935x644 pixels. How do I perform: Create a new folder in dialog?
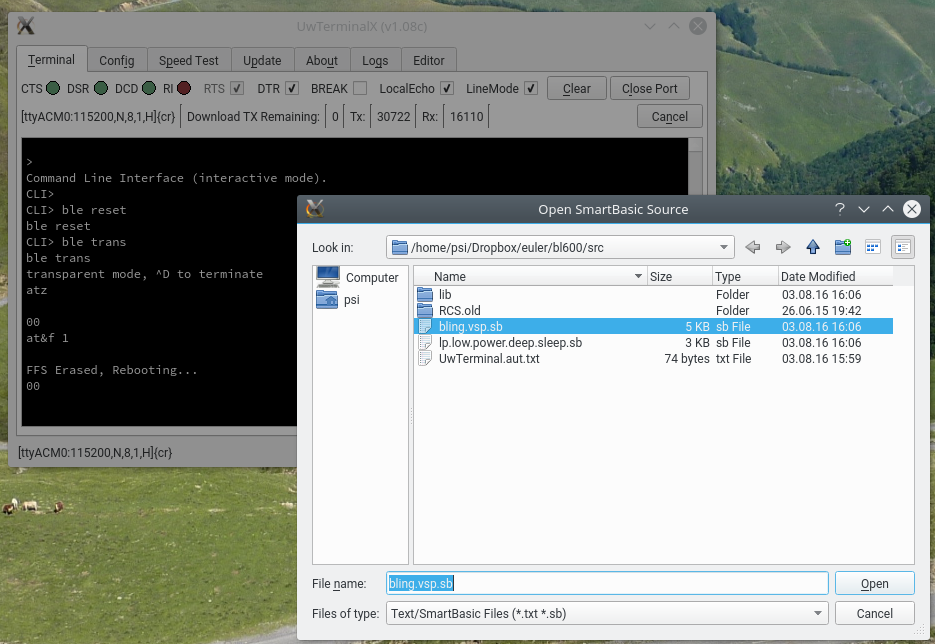point(843,247)
